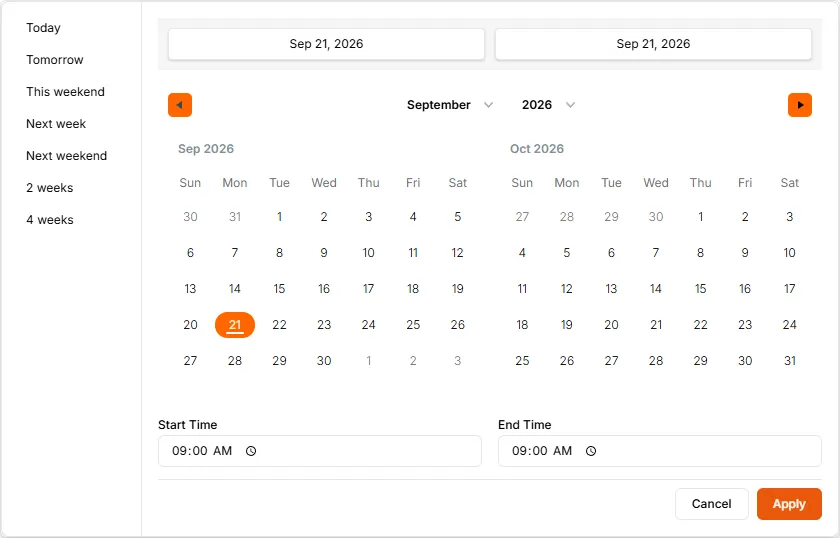Choose the Next week preset
The width and height of the screenshot is (840, 538).
(x=56, y=124)
